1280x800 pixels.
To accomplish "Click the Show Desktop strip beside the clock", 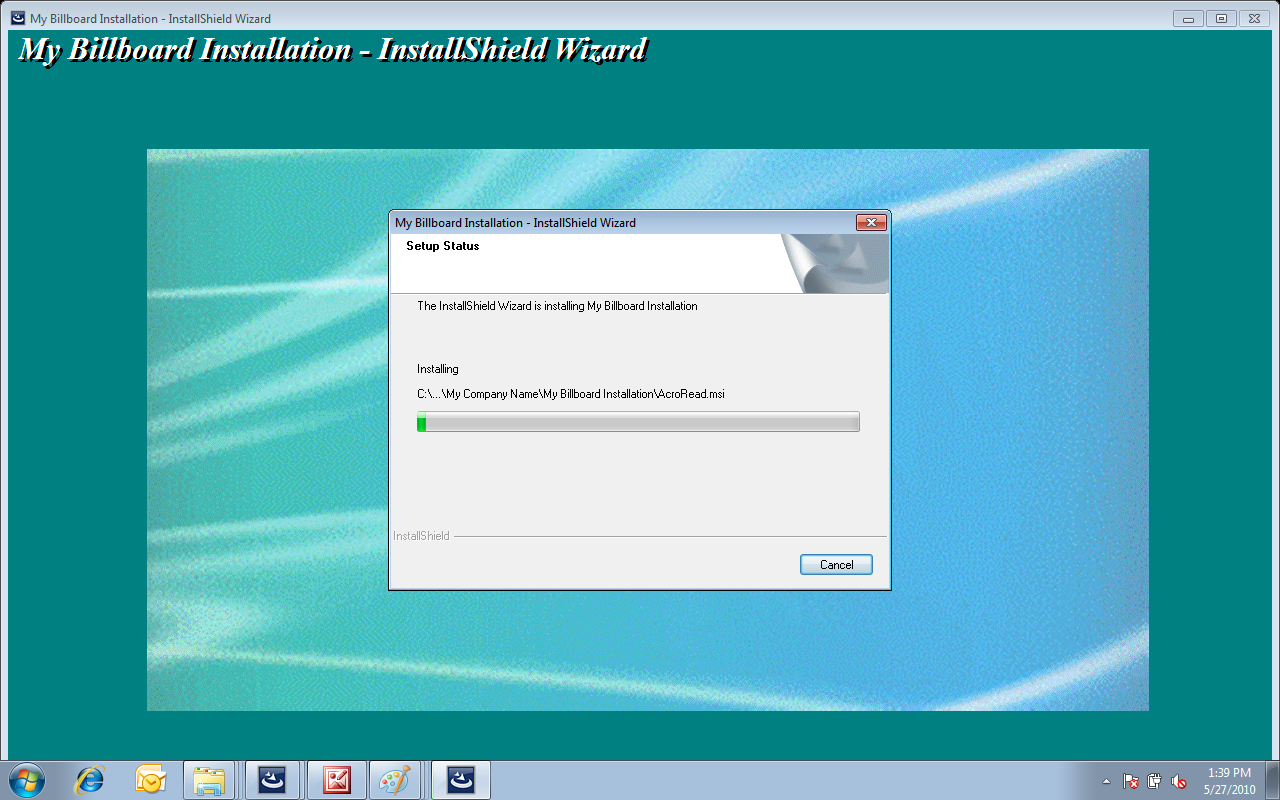I will (x=1272, y=780).
